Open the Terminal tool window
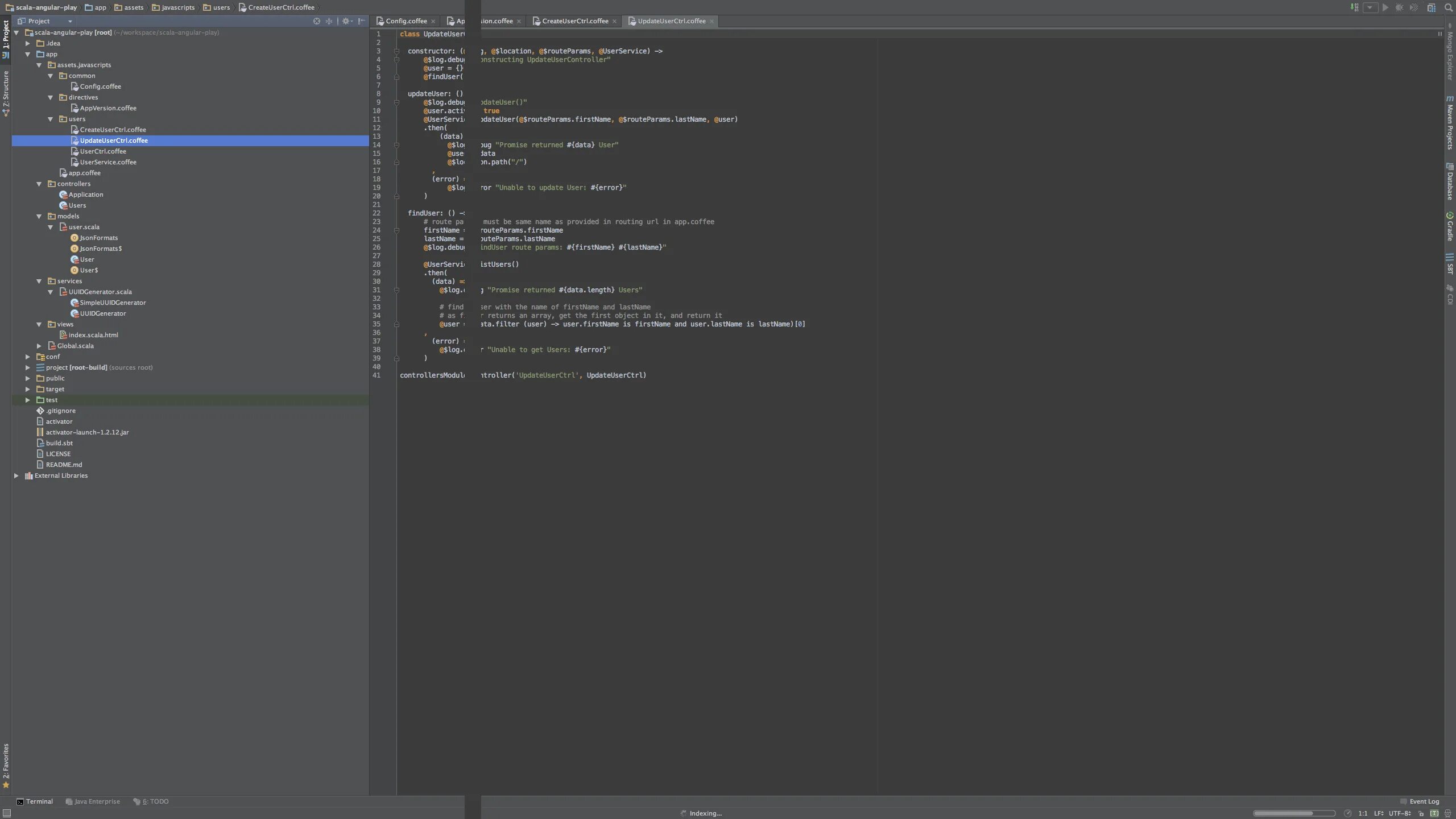The height and width of the screenshot is (819, 1456). 35,801
